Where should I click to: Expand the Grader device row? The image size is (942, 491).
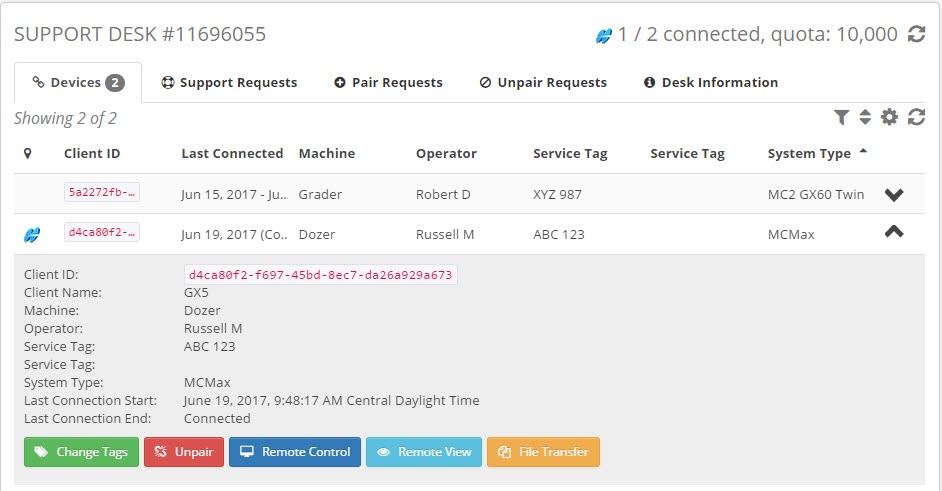(x=894, y=194)
